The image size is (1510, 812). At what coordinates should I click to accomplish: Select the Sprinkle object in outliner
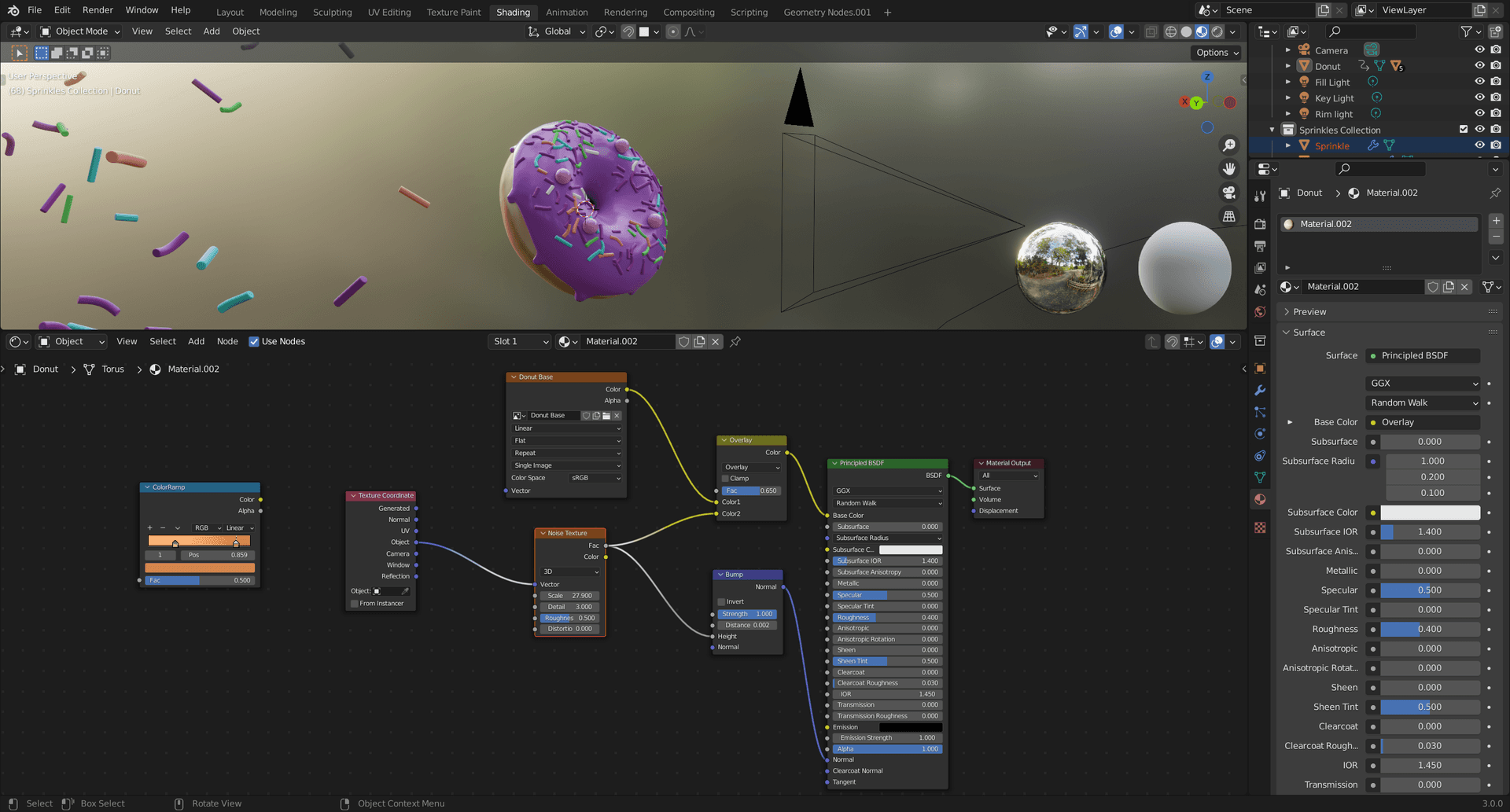pyautogui.click(x=1331, y=145)
